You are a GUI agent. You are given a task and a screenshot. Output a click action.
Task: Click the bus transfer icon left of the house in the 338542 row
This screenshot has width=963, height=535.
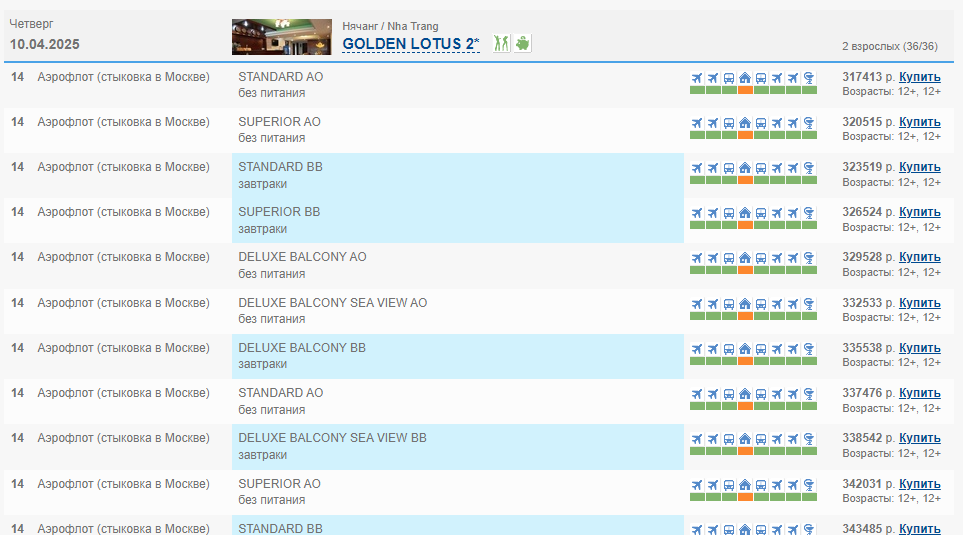(x=729, y=439)
